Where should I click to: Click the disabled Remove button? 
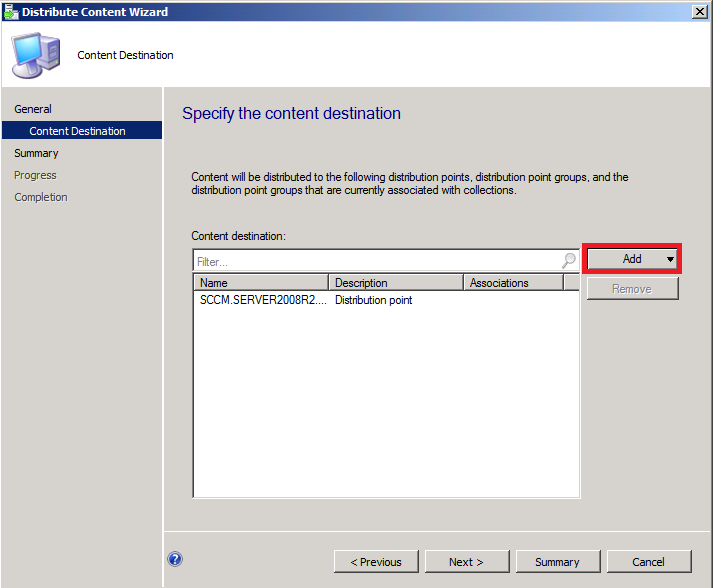(x=632, y=289)
